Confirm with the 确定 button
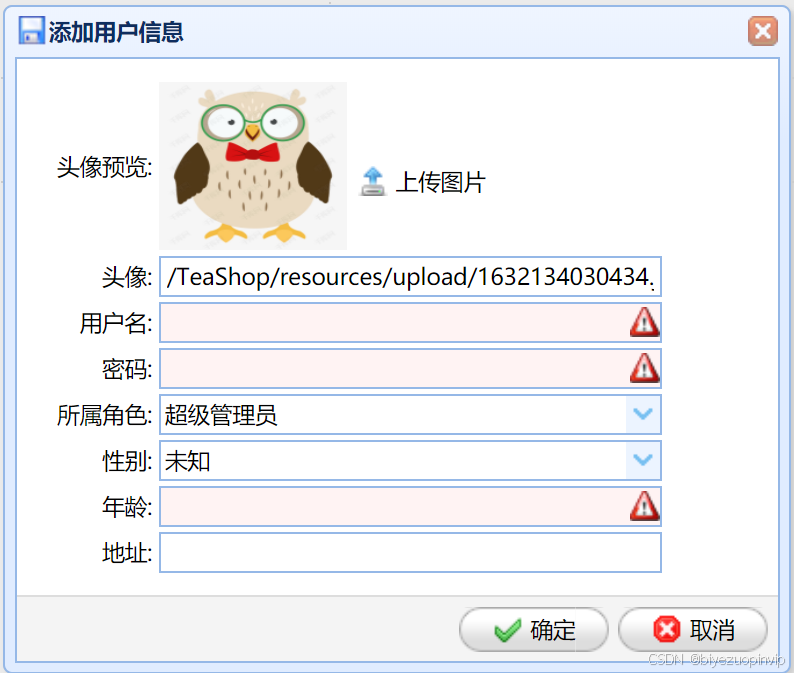This screenshot has width=794, height=673. 534,630
